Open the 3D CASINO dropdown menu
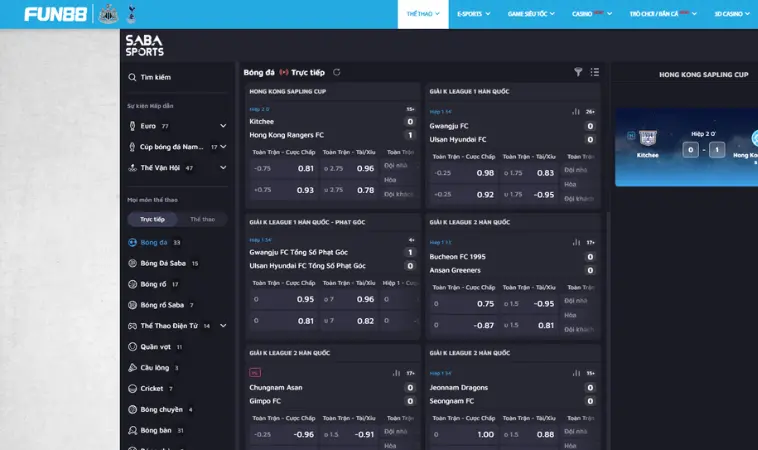The width and height of the screenshot is (758, 450). point(732,14)
